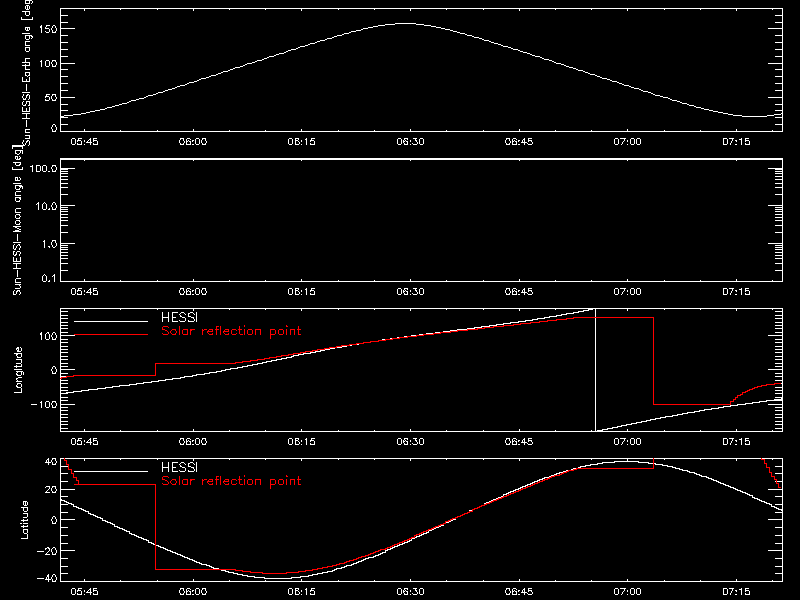This screenshot has height=600, width=800.
Task: Select red Solar reflection point legend in Latitude plot
Action: tap(231, 481)
